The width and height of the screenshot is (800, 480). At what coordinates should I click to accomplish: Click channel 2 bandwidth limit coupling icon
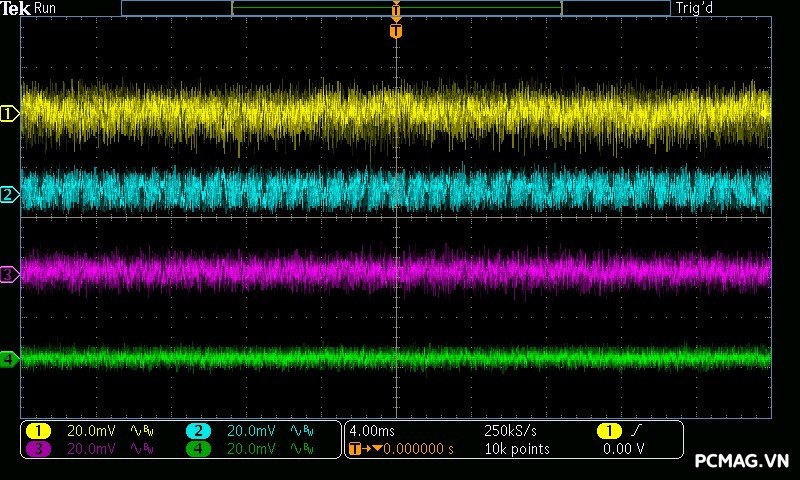tap(301, 431)
